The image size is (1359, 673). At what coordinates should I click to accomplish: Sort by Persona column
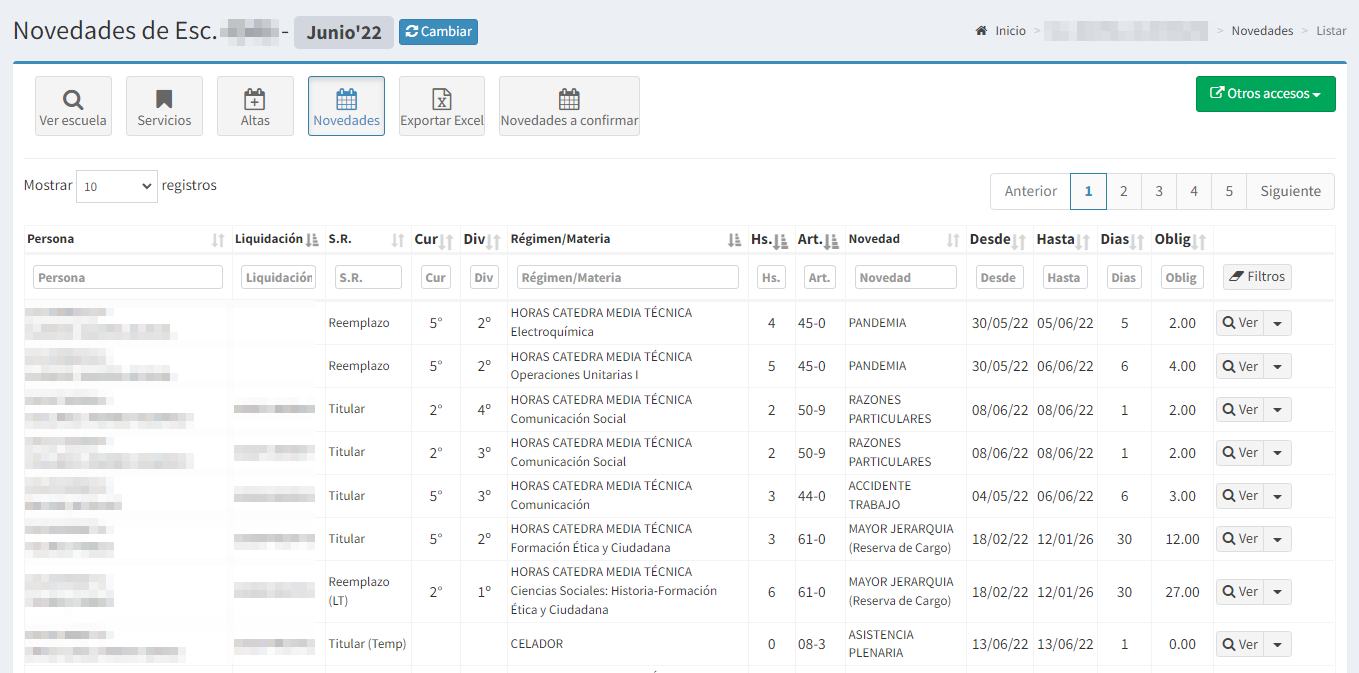tap(127, 239)
